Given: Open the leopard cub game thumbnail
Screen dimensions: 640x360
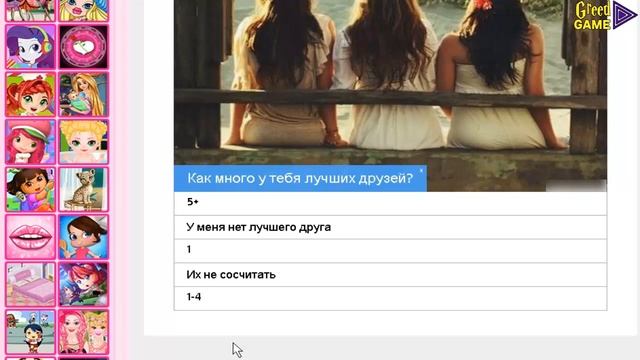Looking at the screenshot, I should [x=83, y=189].
